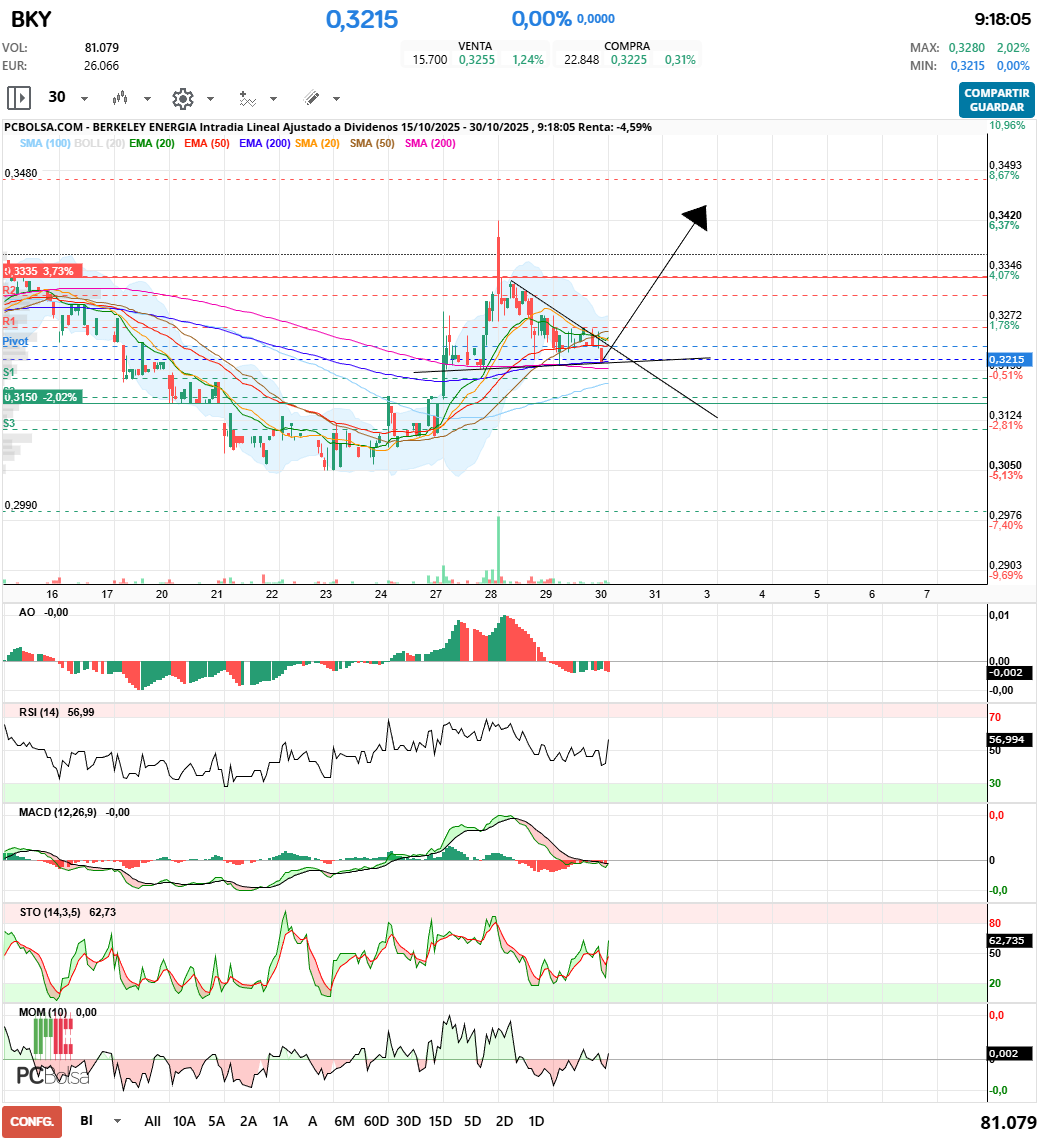Image resolution: width=1050 pixels, height=1143 pixels.
Task: Select the pencil drawing tools icon
Action: [x=311, y=98]
